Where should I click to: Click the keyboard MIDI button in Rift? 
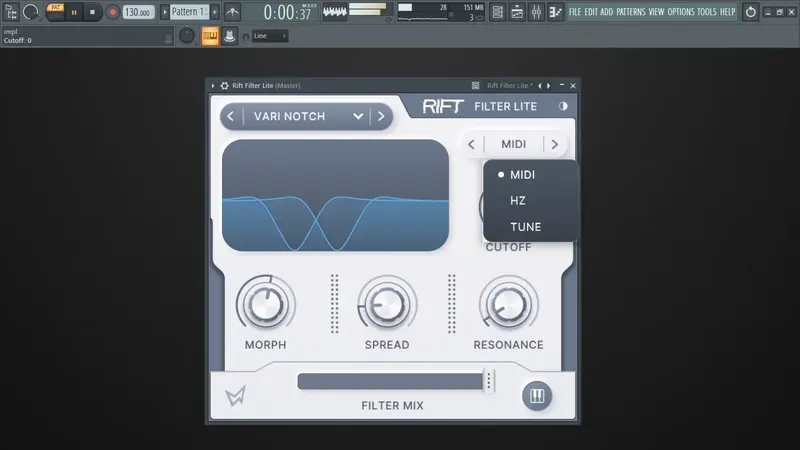pos(537,396)
